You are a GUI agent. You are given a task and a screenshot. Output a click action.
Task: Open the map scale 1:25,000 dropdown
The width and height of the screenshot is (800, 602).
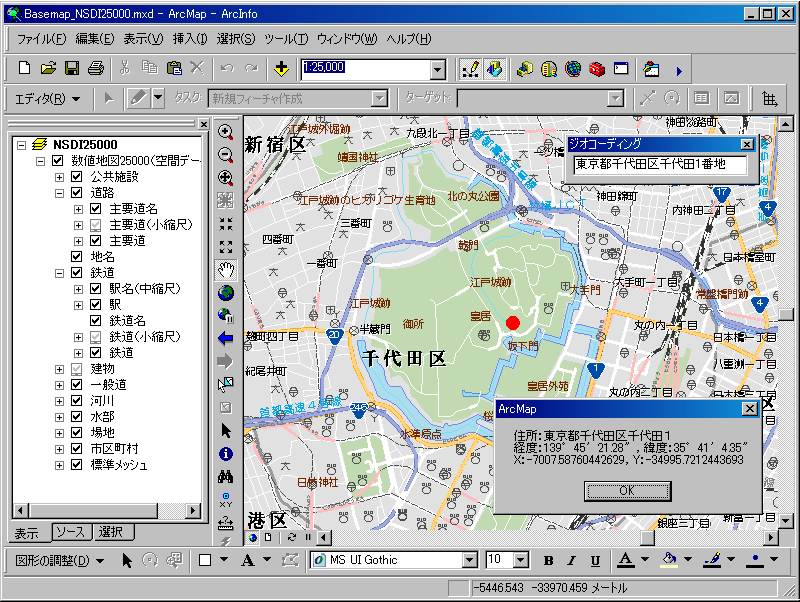pos(437,69)
